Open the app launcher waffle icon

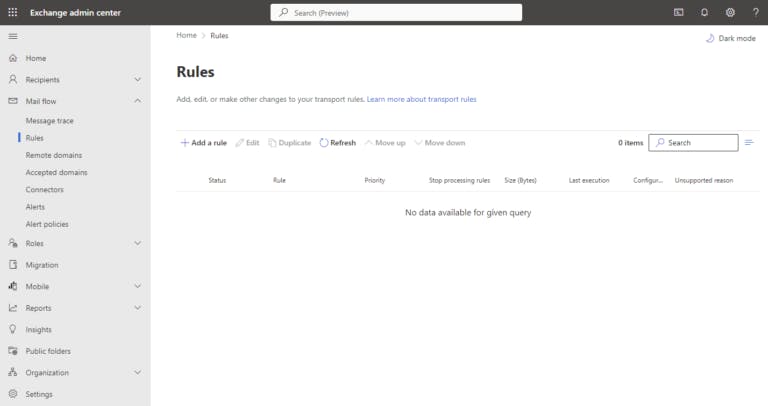click(x=13, y=12)
